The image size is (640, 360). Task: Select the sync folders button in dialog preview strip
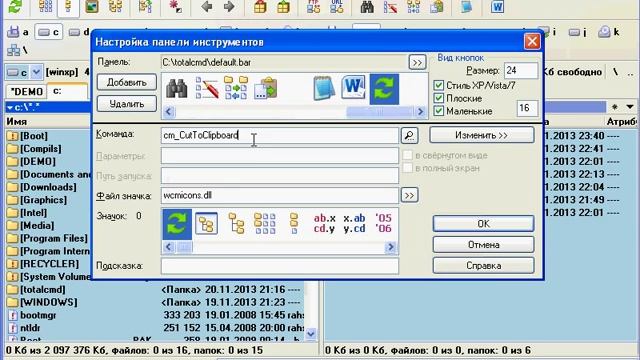[x=236, y=88]
